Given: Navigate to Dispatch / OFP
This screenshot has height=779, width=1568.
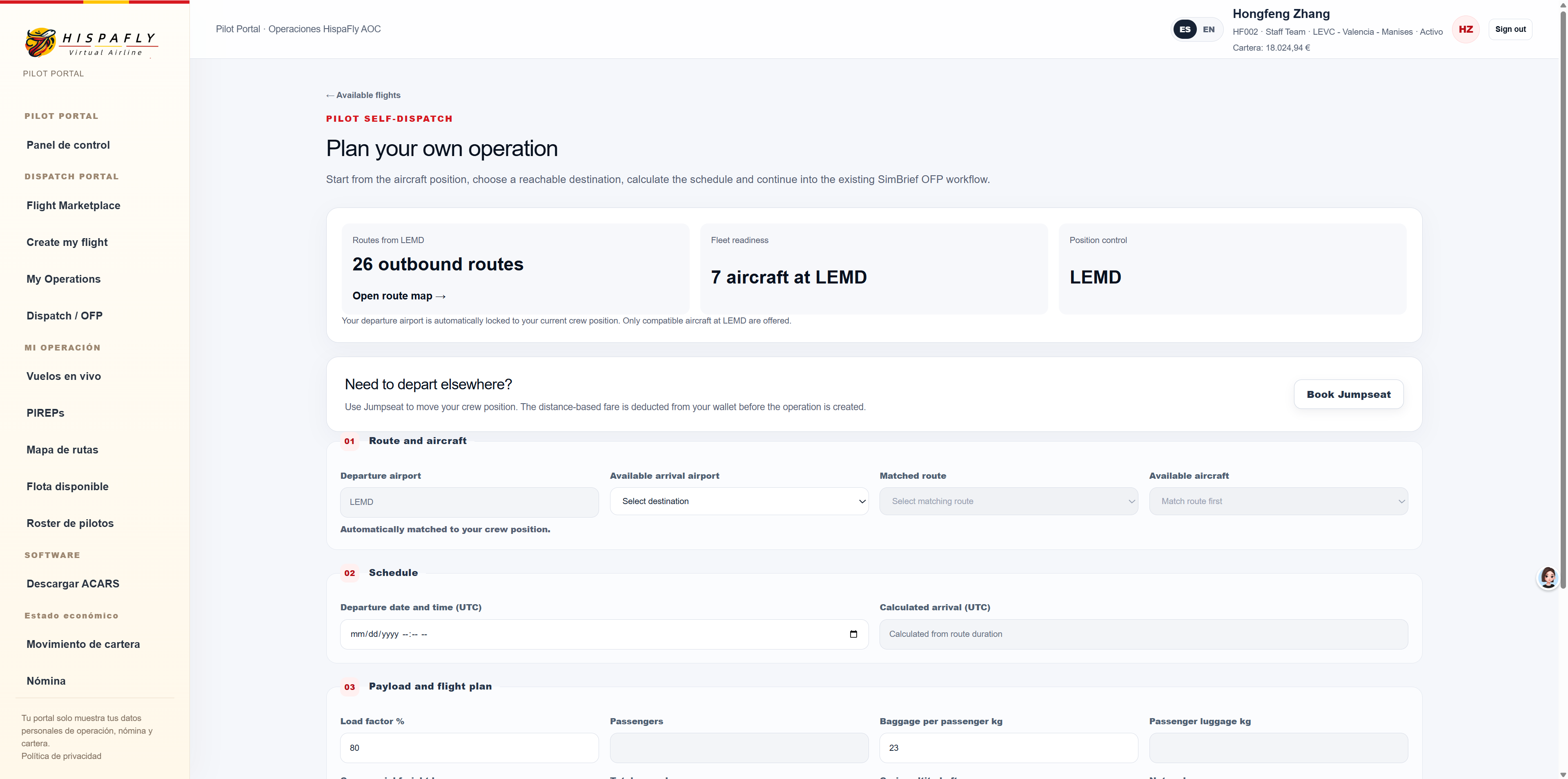Looking at the screenshot, I should pyautogui.click(x=65, y=315).
